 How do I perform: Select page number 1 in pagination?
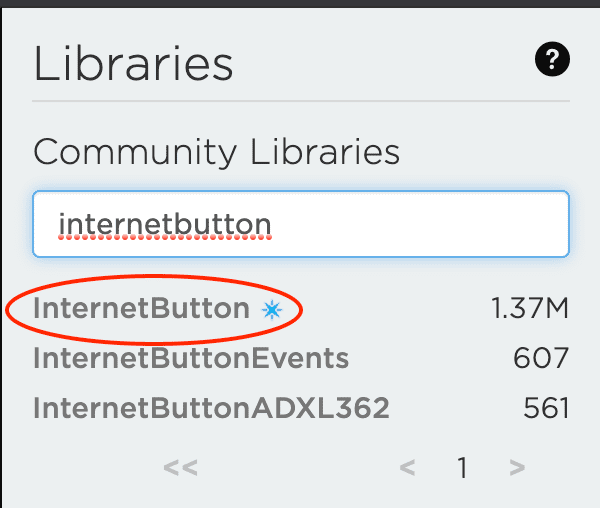pyautogui.click(x=463, y=467)
